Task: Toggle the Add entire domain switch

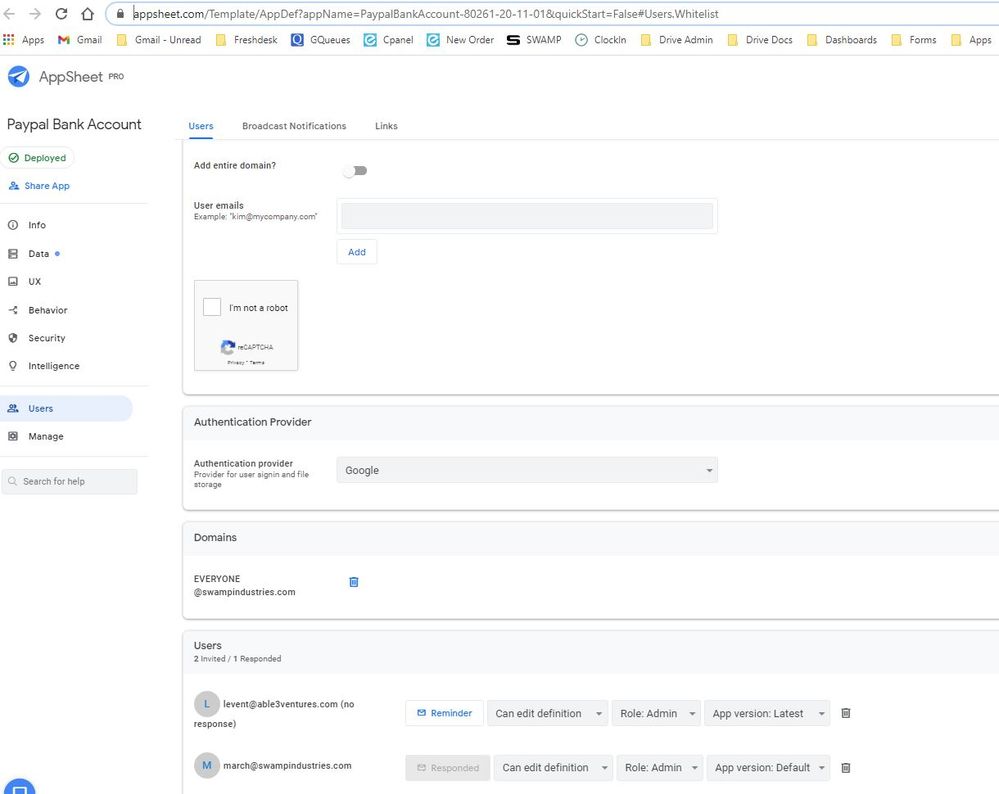Action: 356,171
